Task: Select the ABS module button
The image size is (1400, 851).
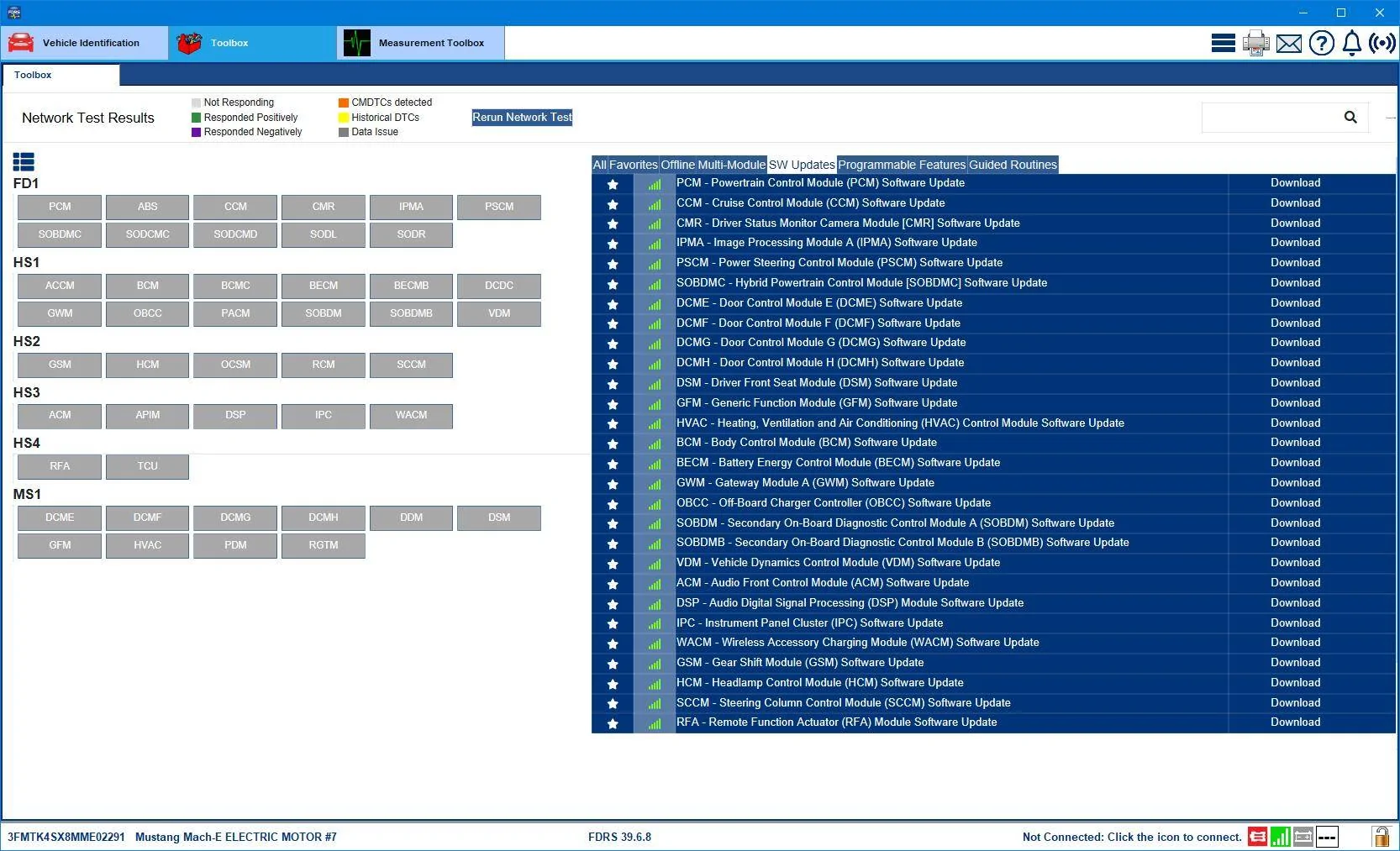Action: tap(148, 207)
